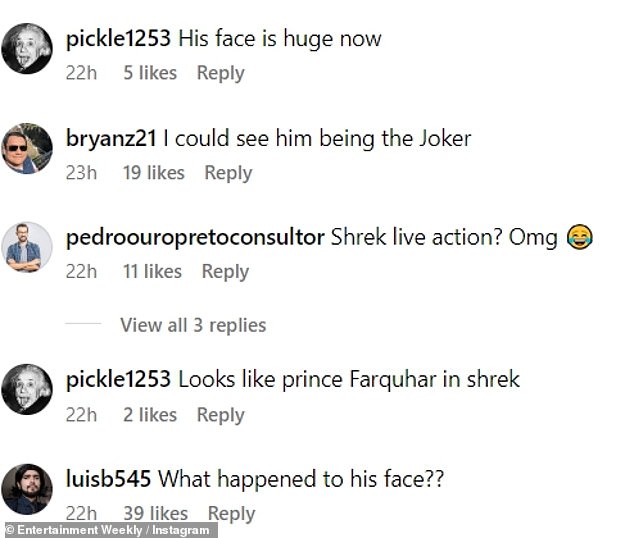Click 23h timestamp on bryanz21 comment
Screen dimensions: 634x538
[81, 173]
